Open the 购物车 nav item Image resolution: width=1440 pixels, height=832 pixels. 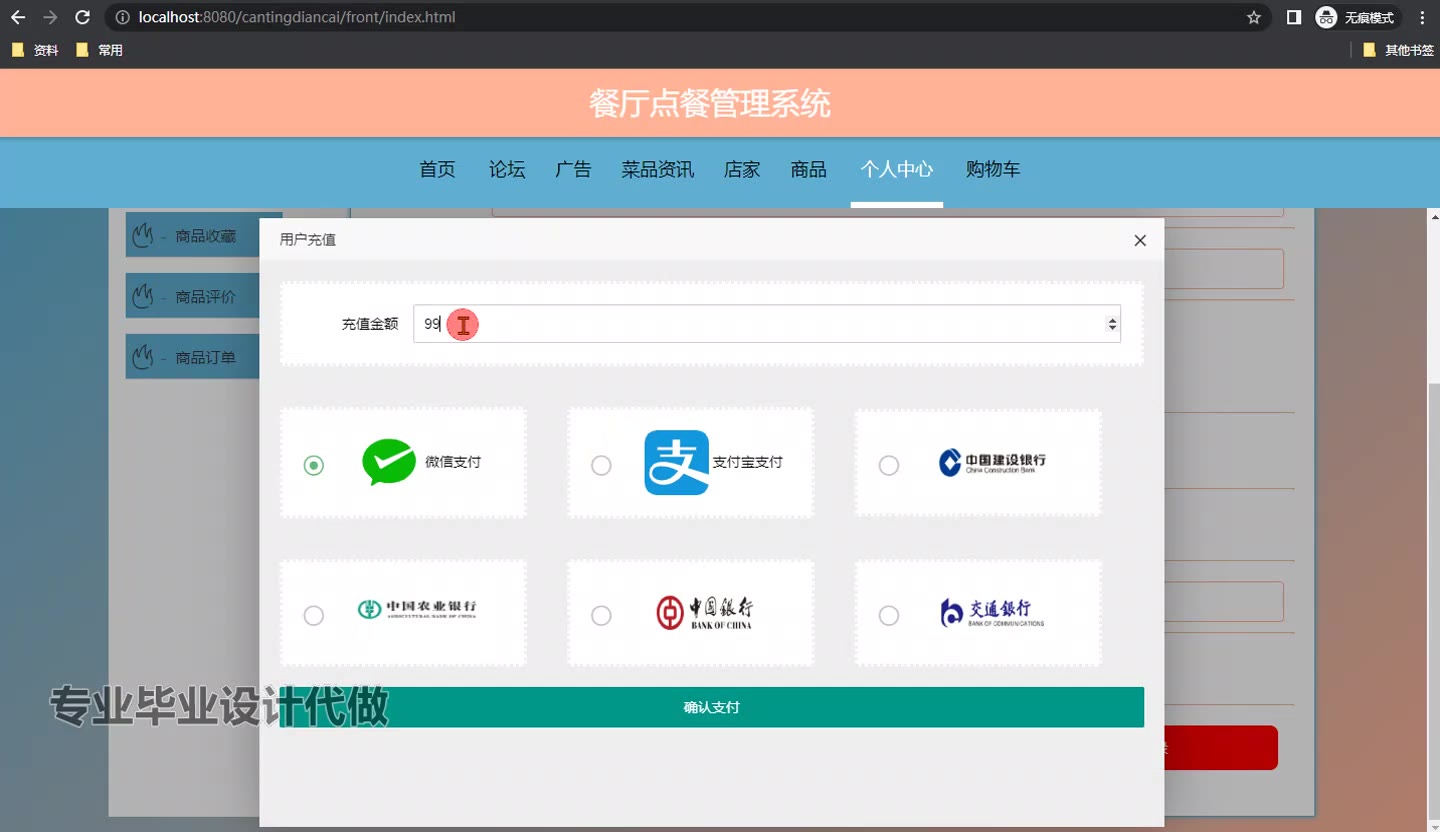pyautogui.click(x=993, y=169)
